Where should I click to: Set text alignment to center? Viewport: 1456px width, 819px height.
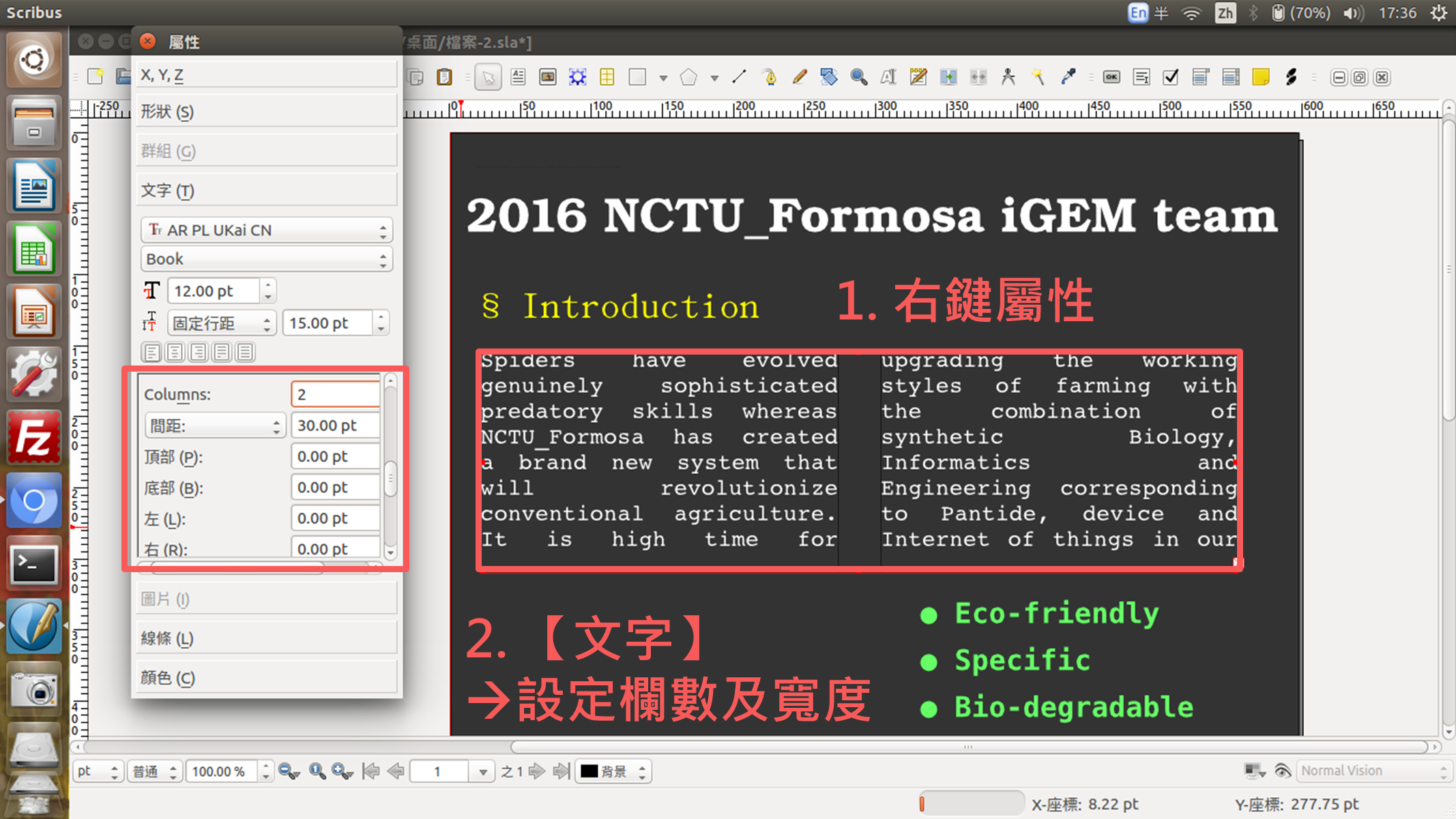pos(175,352)
